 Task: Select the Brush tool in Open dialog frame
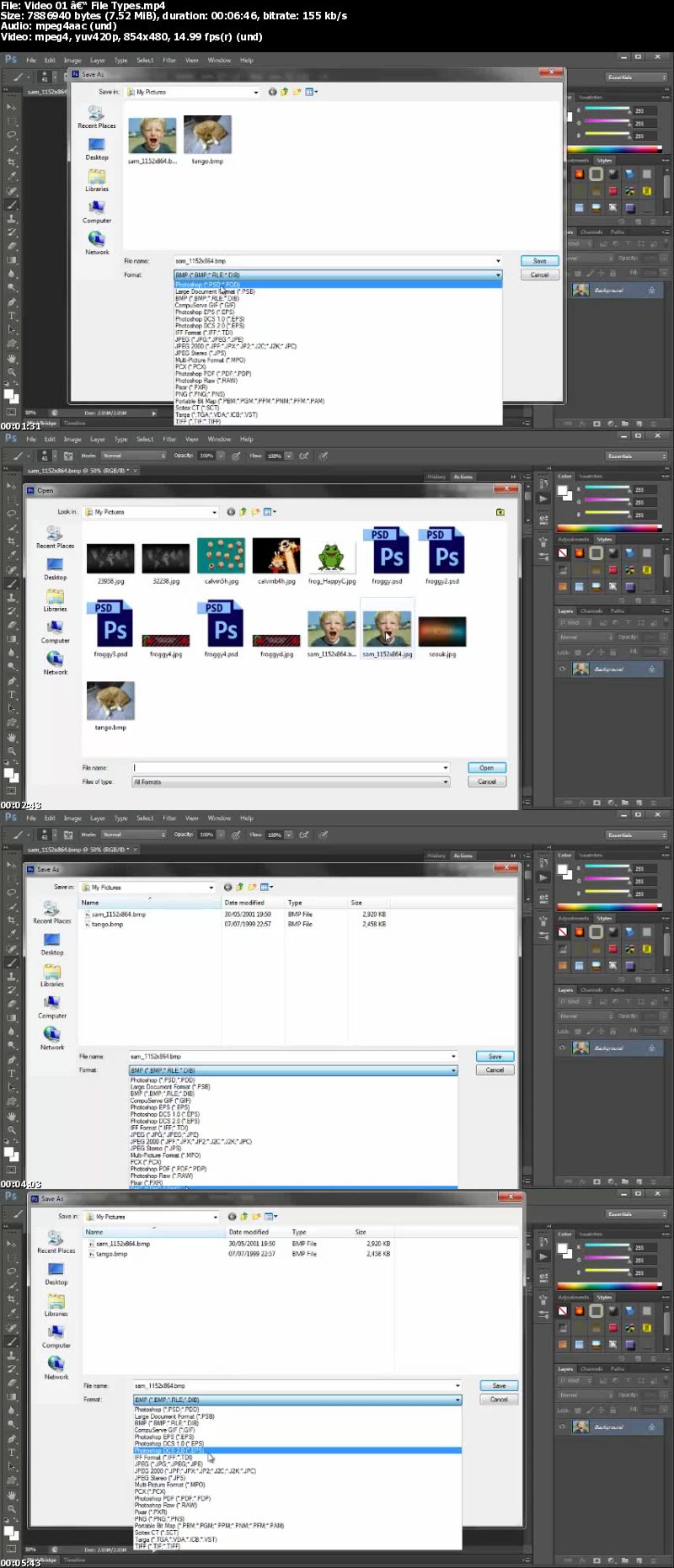click(x=12, y=583)
